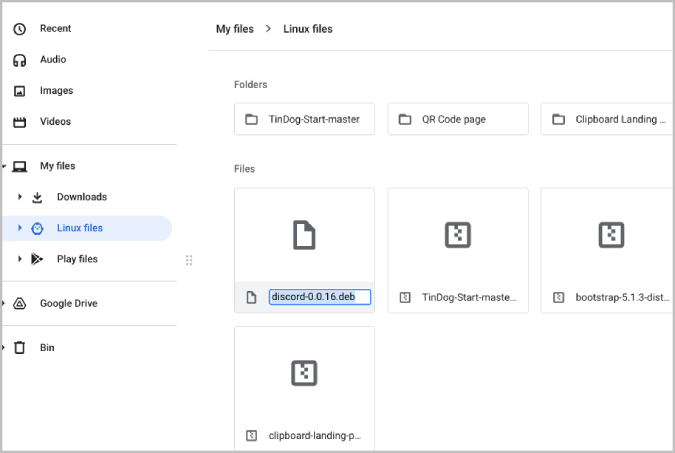Expand the Play files arrow
The width and height of the screenshot is (675, 453).
[x=20, y=259]
